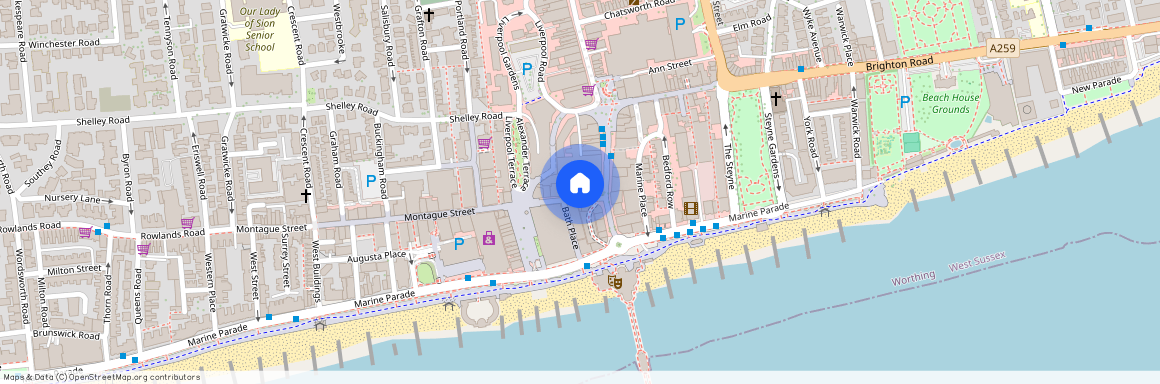The width and height of the screenshot is (1160, 384).
Task: Select the church cross by Steyne Gardens
Action: pyautogui.click(x=775, y=98)
